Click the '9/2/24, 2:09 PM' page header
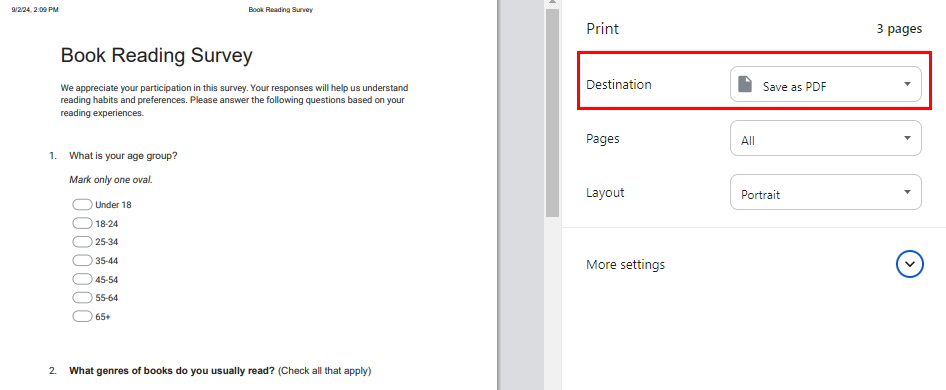946x390 pixels. (35, 10)
